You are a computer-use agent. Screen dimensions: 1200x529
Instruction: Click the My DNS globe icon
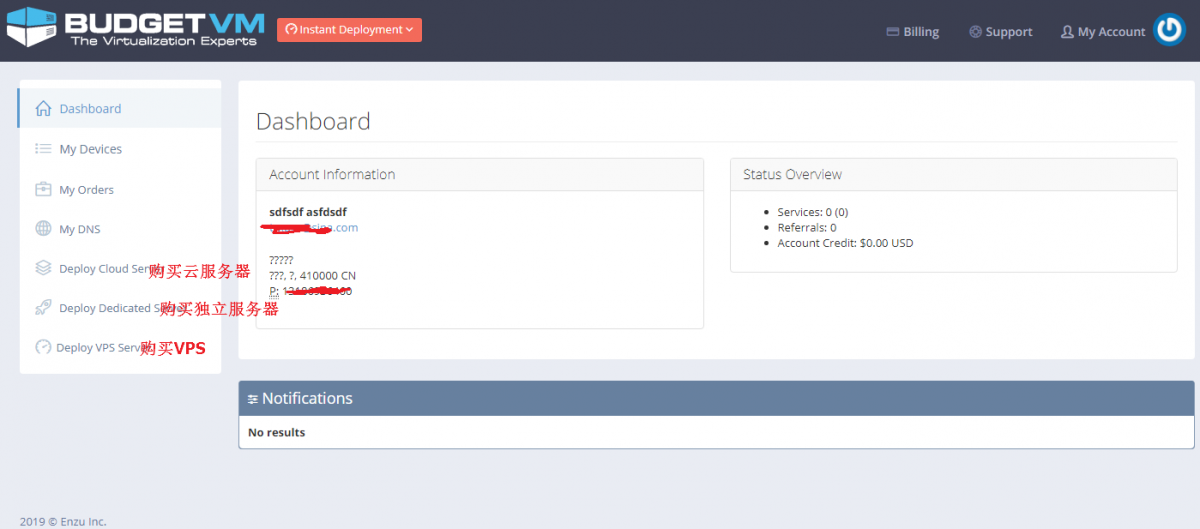(43, 229)
